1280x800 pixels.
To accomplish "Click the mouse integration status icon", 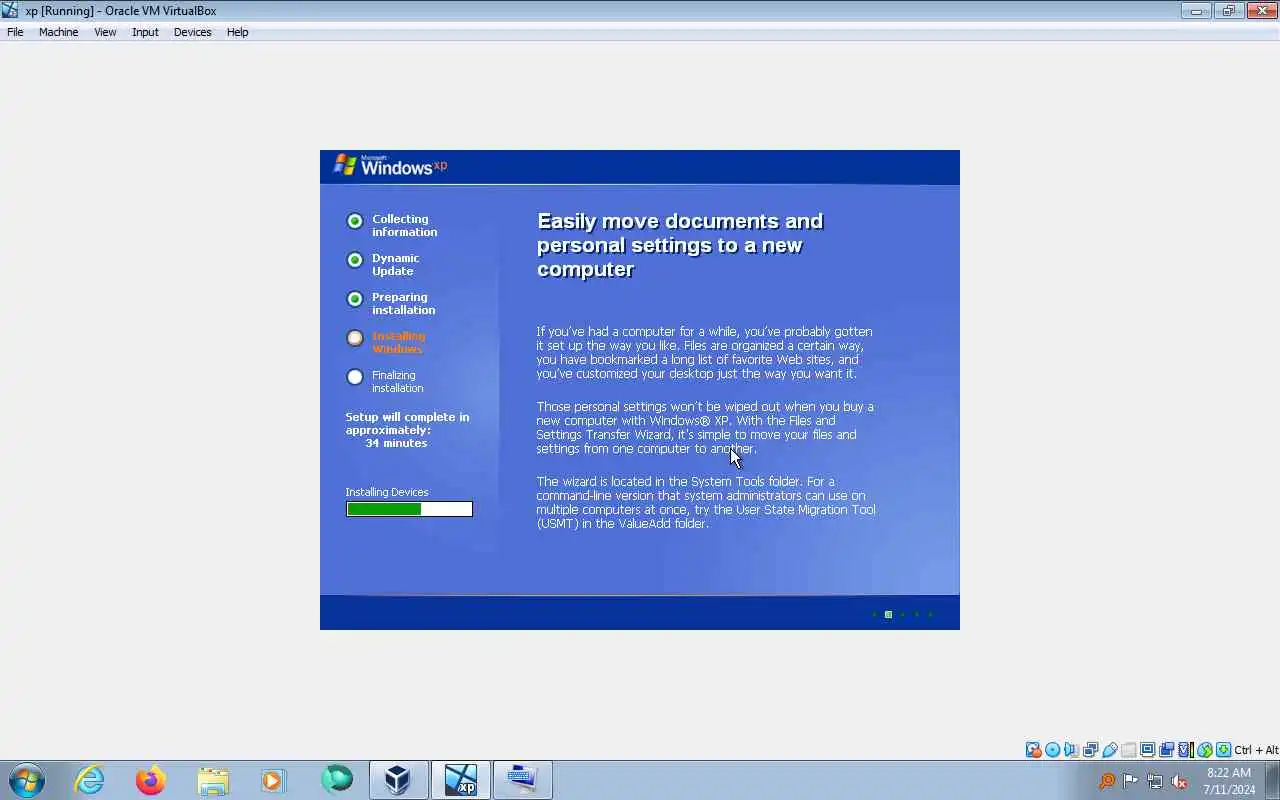I will pyautogui.click(x=1204, y=750).
